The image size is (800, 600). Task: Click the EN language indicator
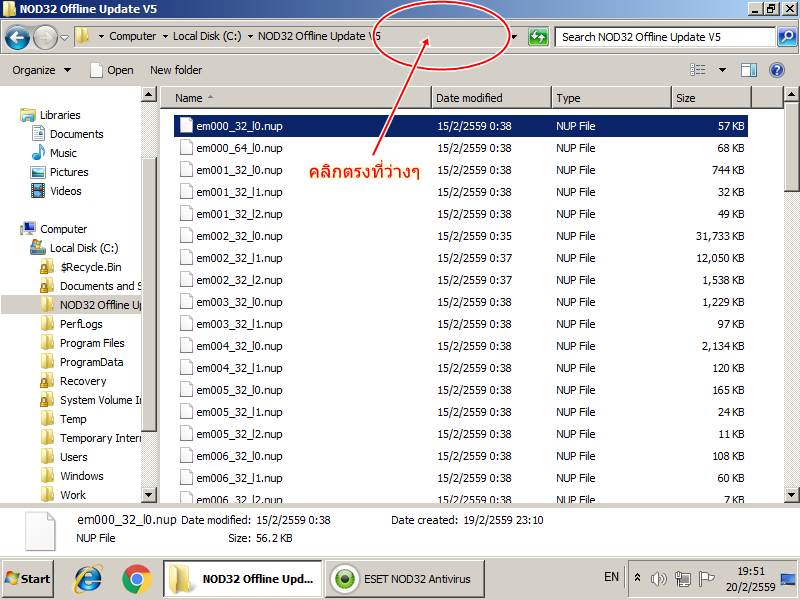tap(611, 577)
